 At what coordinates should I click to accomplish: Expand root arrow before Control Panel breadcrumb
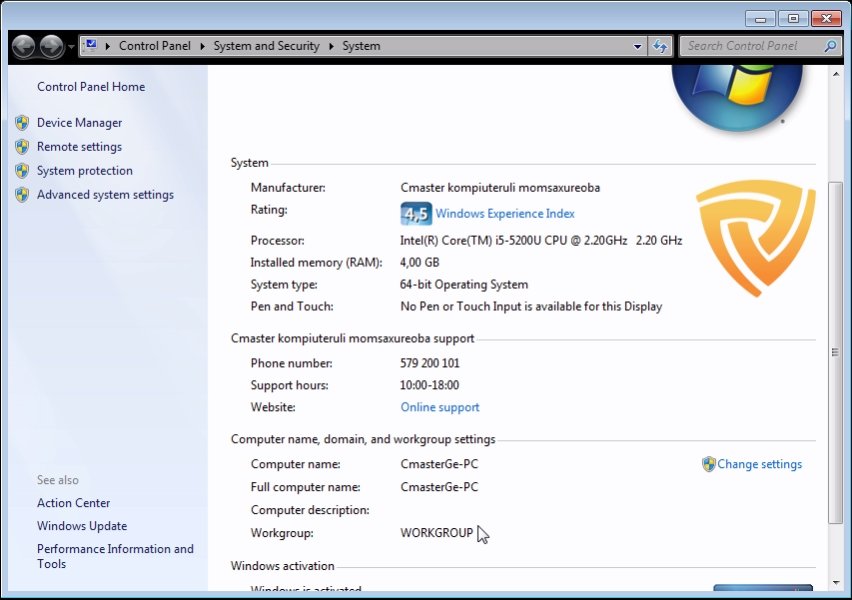click(108, 46)
